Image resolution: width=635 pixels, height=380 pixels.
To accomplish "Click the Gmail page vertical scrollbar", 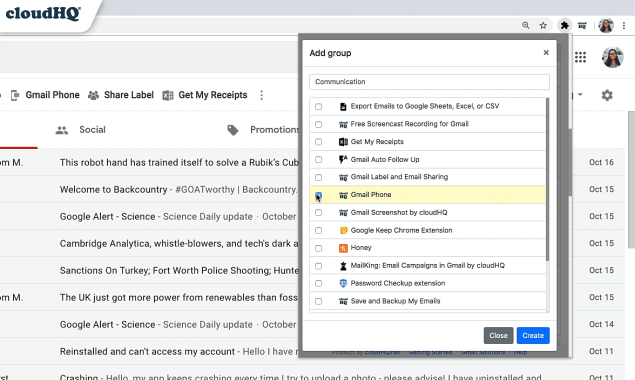I will [631, 179].
